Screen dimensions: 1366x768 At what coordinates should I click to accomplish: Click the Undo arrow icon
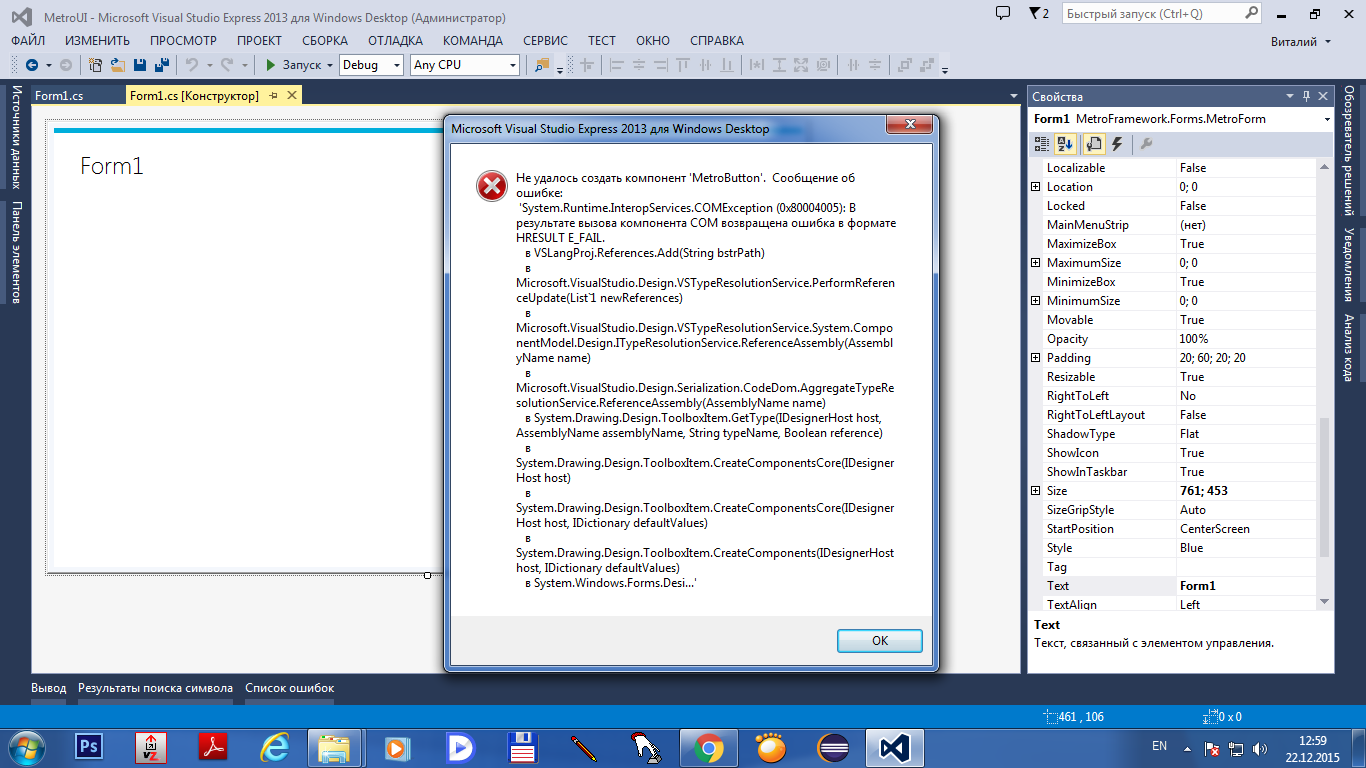coord(192,65)
